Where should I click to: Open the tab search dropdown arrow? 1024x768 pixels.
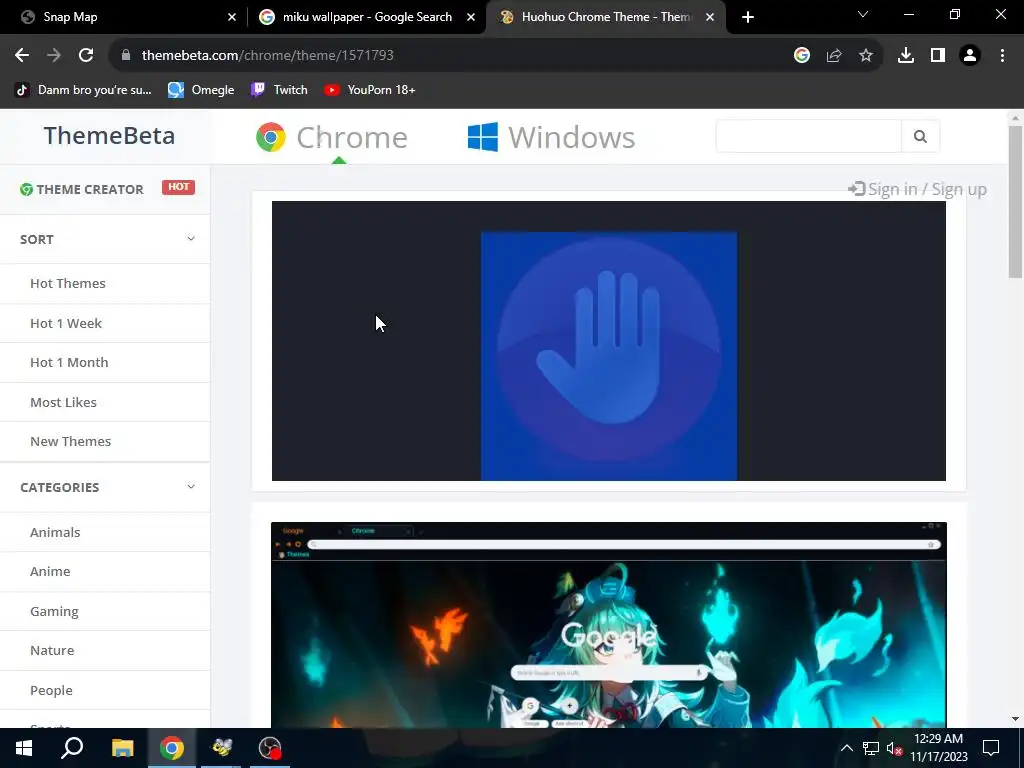pyautogui.click(x=863, y=14)
